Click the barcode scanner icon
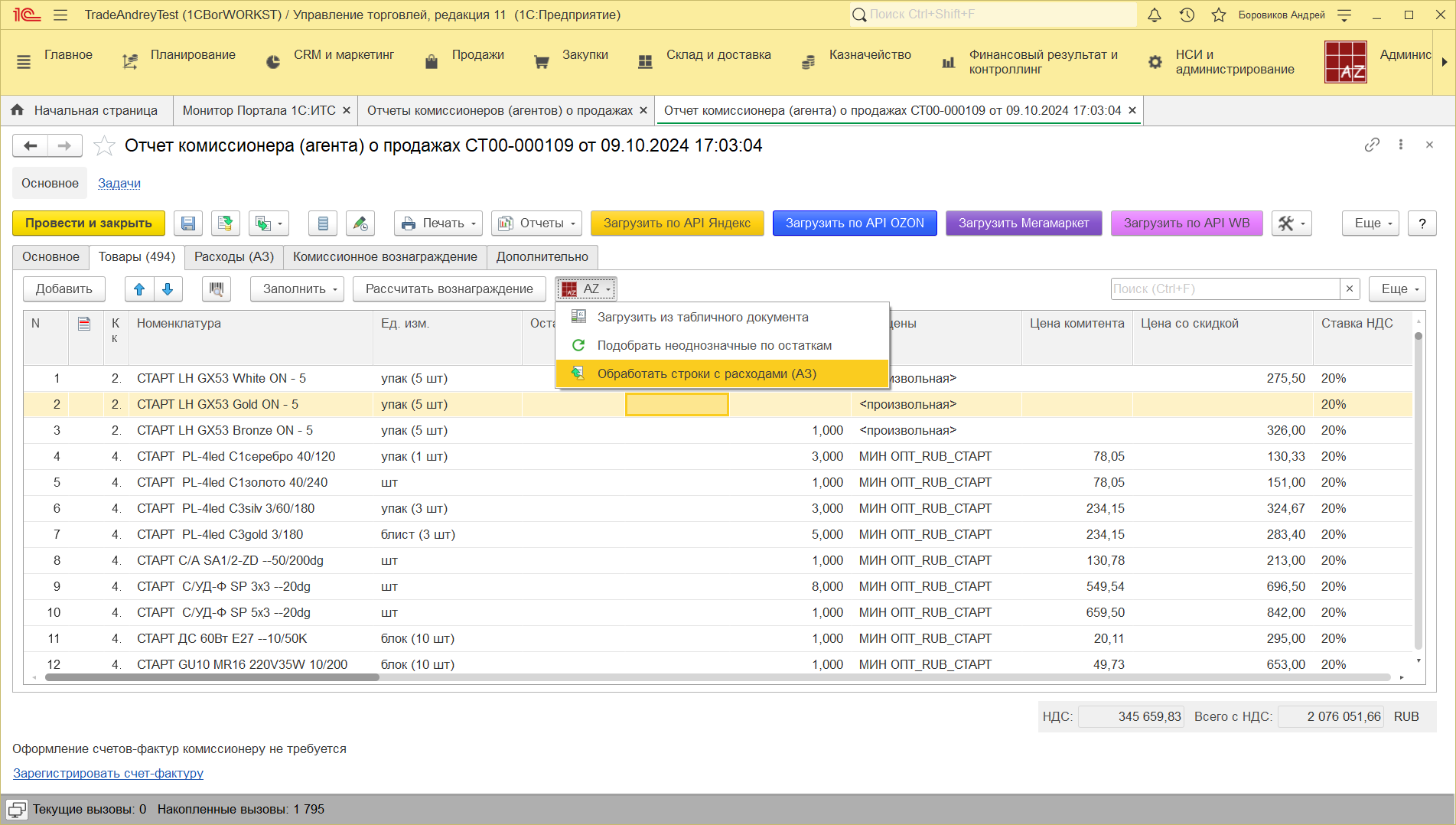Image resolution: width=1456 pixels, height=825 pixels. (x=217, y=289)
